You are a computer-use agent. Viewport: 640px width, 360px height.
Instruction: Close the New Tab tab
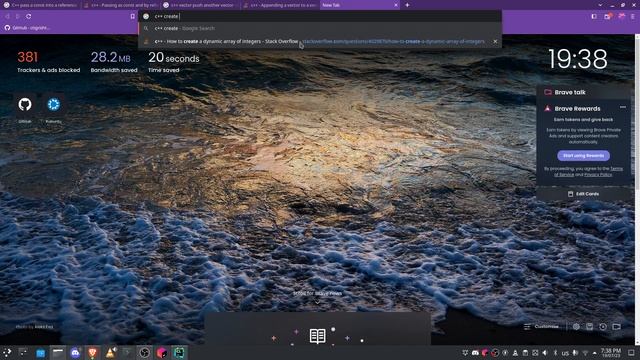point(396,5)
